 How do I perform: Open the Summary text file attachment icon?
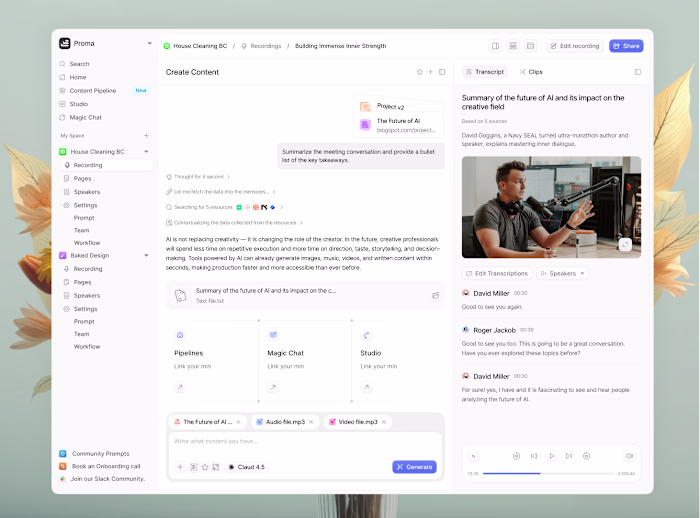click(x=436, y=295)
